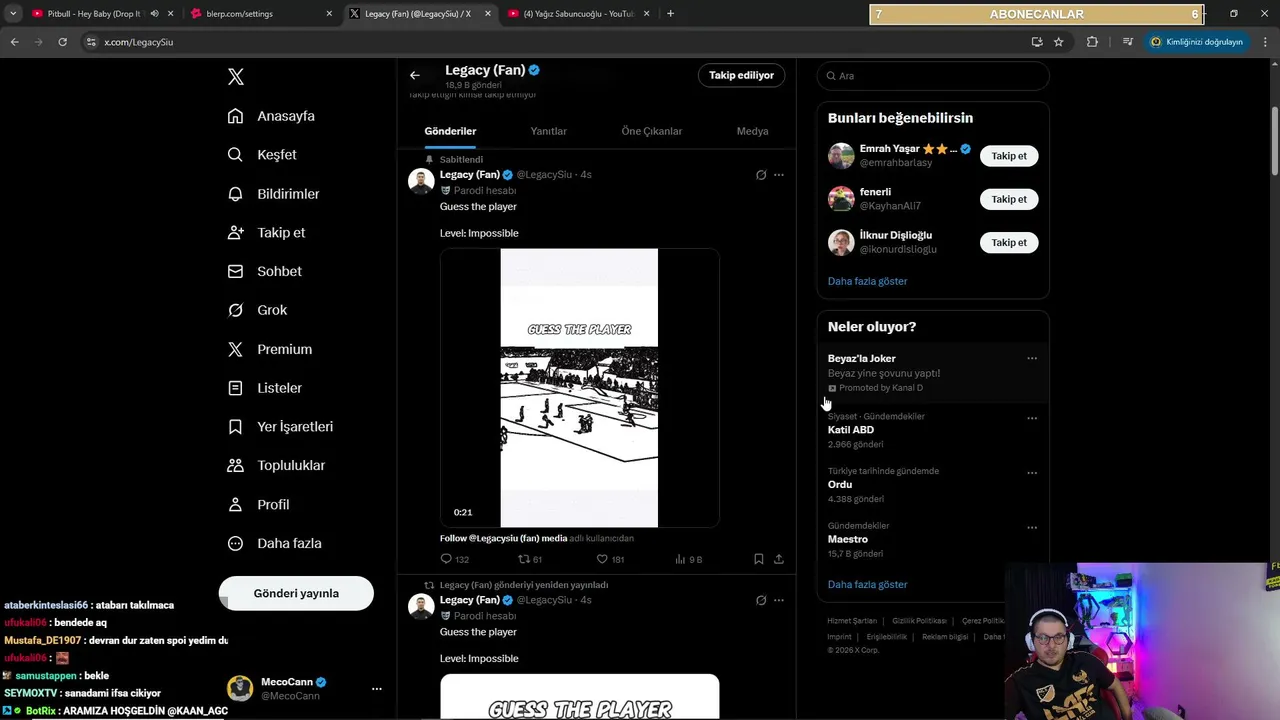Open Grok icon on pinned post
Screen dimensions: 1280x720
761,175
